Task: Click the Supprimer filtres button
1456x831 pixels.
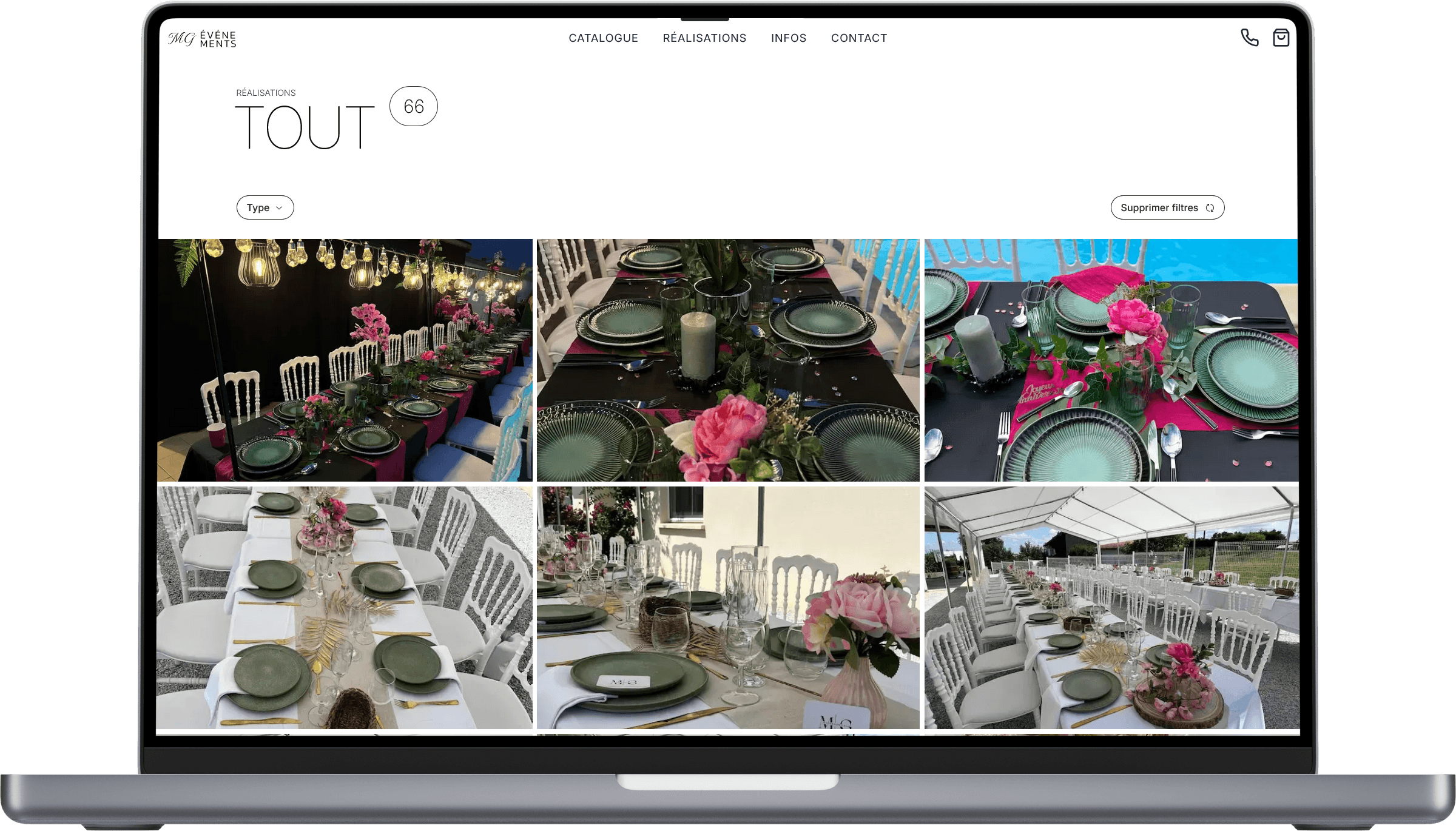Action: pos(1167,207)
